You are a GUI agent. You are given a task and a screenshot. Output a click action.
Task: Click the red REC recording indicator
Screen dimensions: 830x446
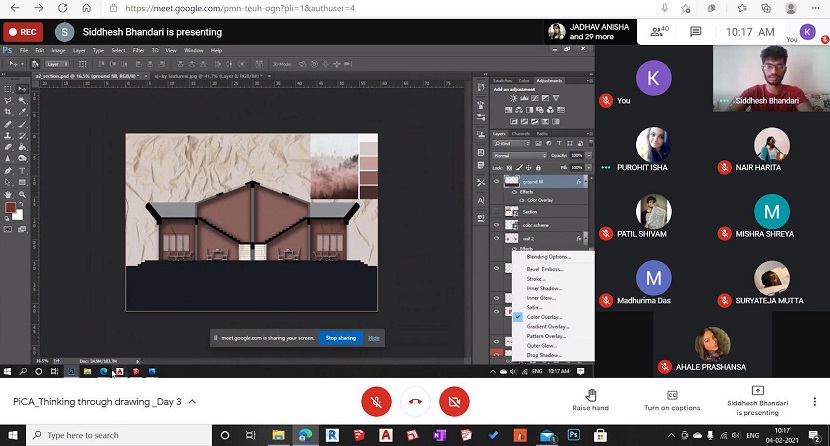[x=23, y=32]
